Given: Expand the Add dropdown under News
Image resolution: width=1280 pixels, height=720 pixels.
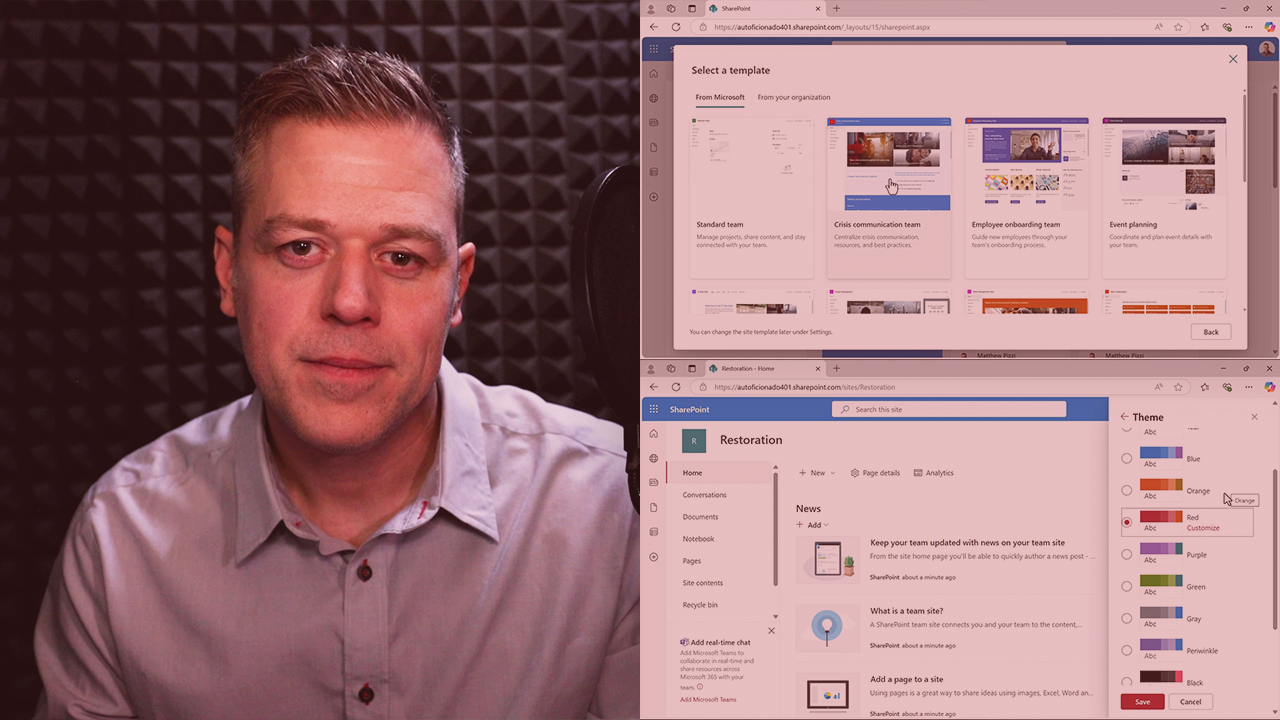Looking at the screenshot, I should (x=812, y=525).
